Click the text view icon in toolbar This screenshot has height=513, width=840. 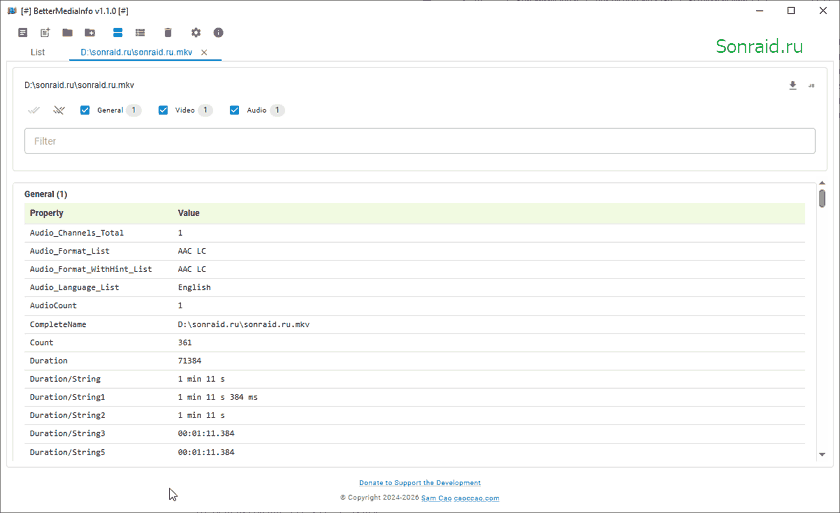22,33
